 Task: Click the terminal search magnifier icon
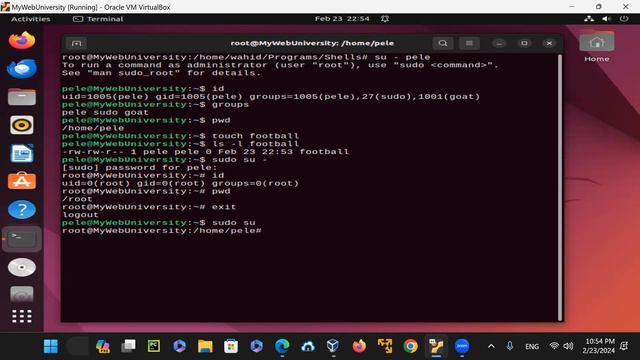click(443, 43)
